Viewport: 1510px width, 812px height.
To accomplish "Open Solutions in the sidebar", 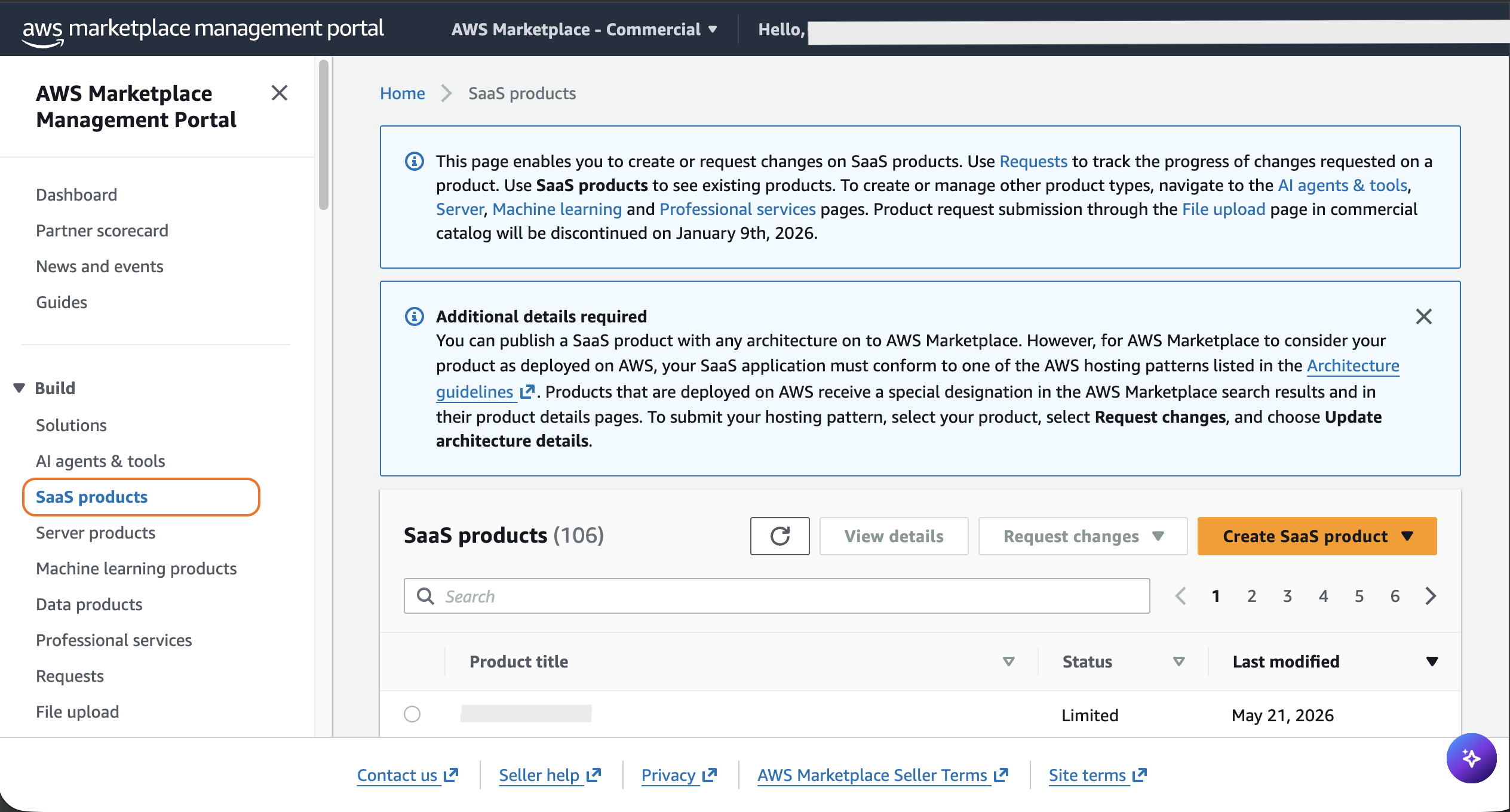I will coord(71,425).
